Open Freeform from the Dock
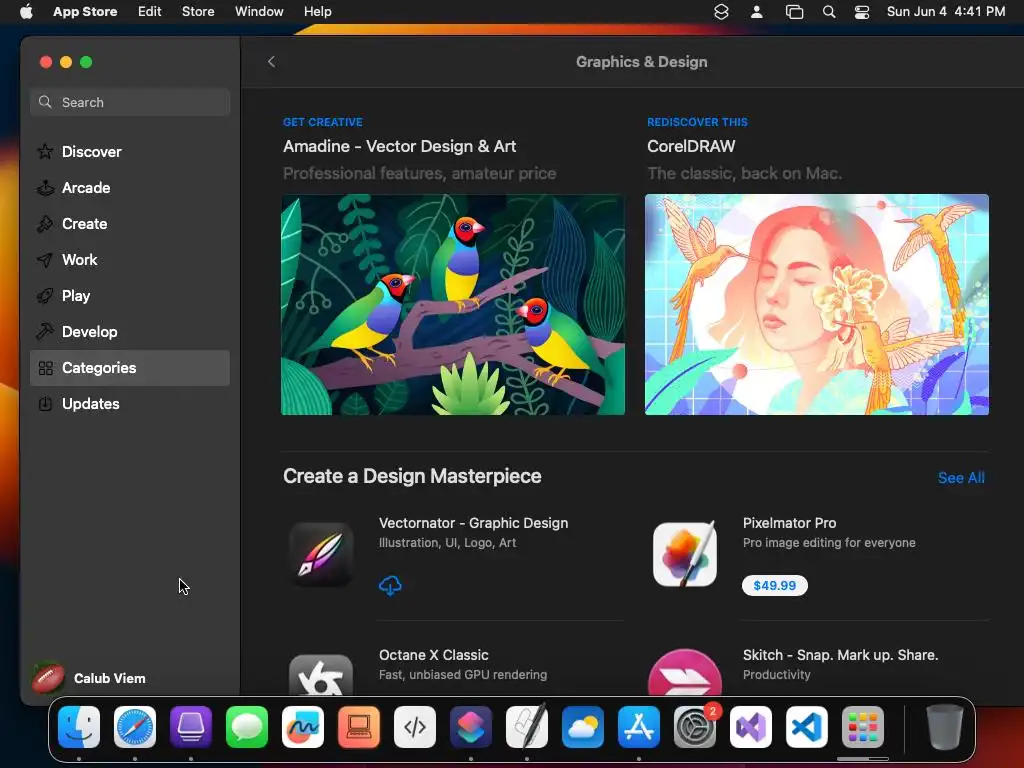1024x768 pixels. pyautogui.click(x=303, y=727)
